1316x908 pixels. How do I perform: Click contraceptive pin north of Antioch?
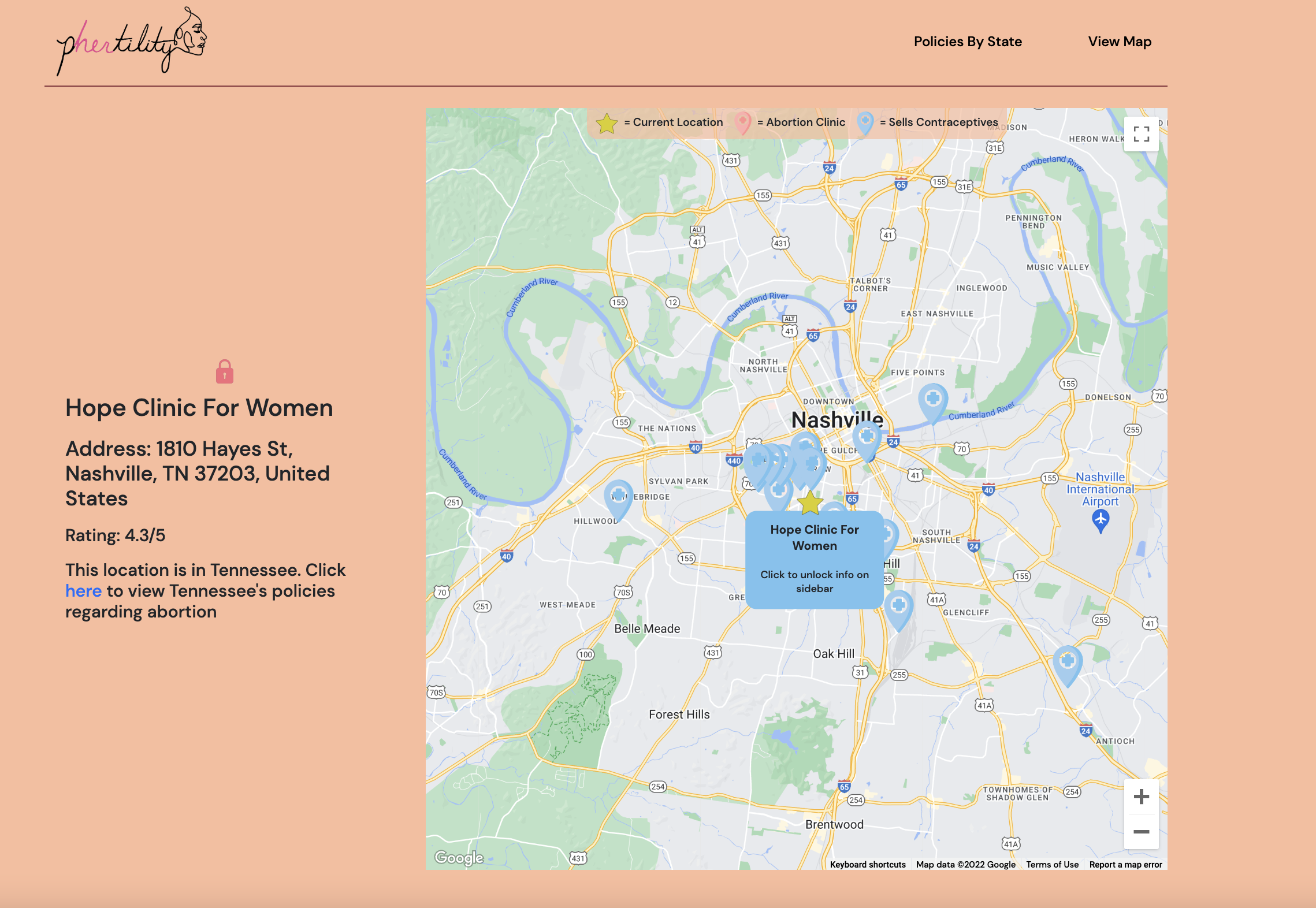pyautogui.click(x=1067, y=661)
